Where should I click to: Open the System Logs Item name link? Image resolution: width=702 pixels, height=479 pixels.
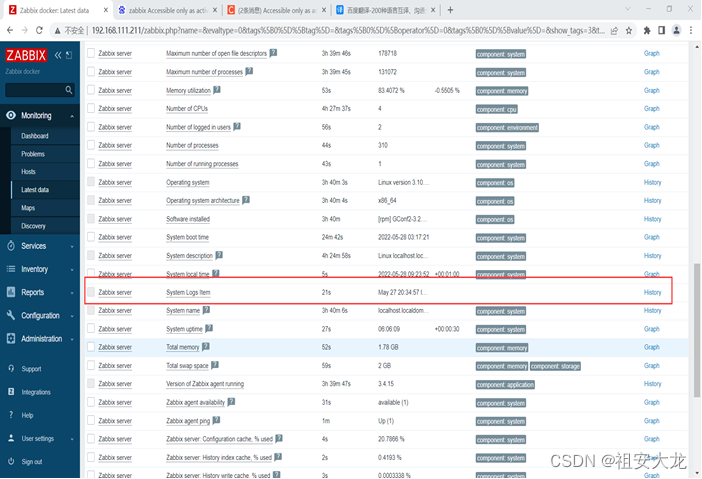click(188, 292)
